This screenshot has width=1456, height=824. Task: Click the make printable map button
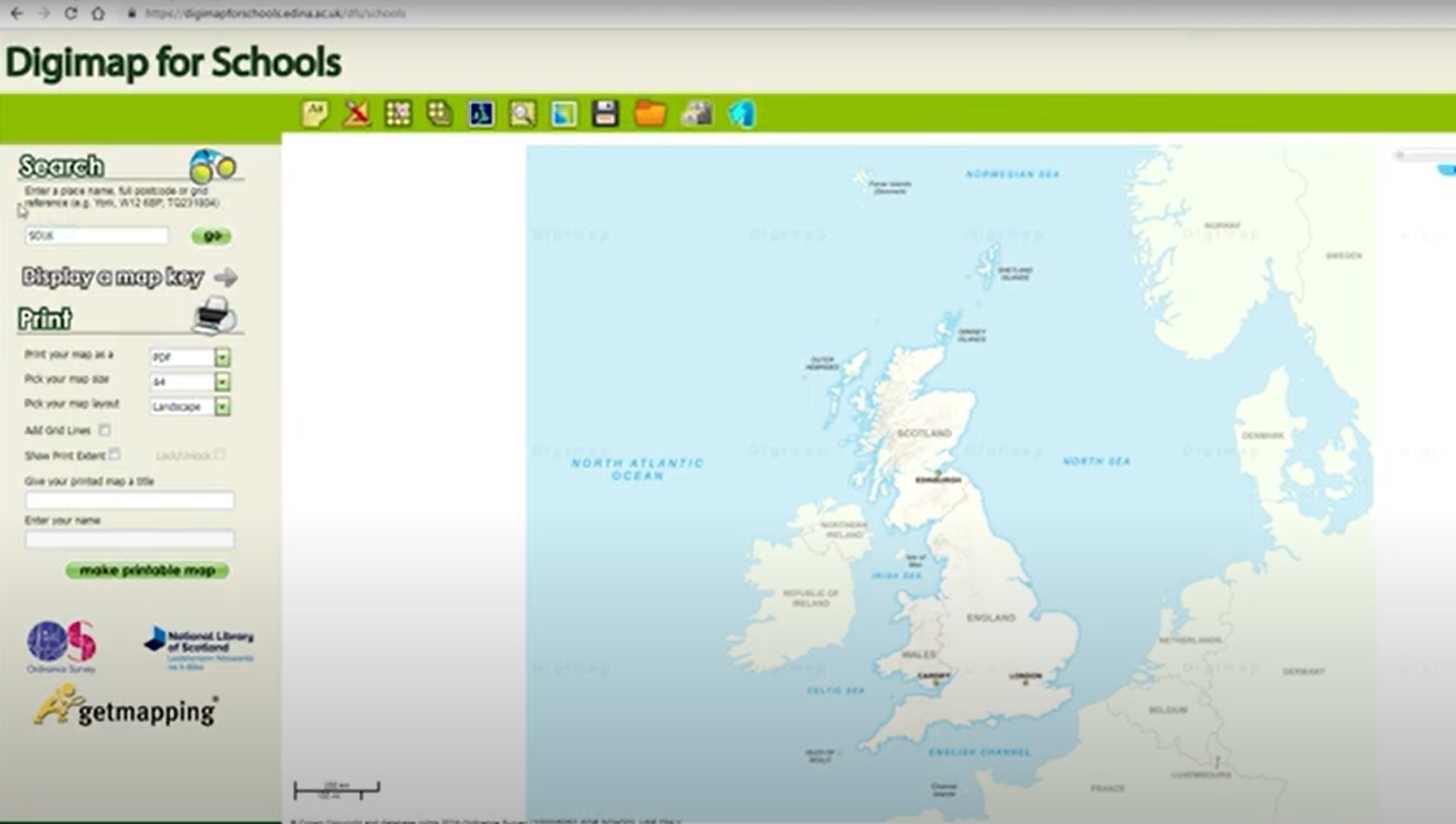tap(147, 571)
